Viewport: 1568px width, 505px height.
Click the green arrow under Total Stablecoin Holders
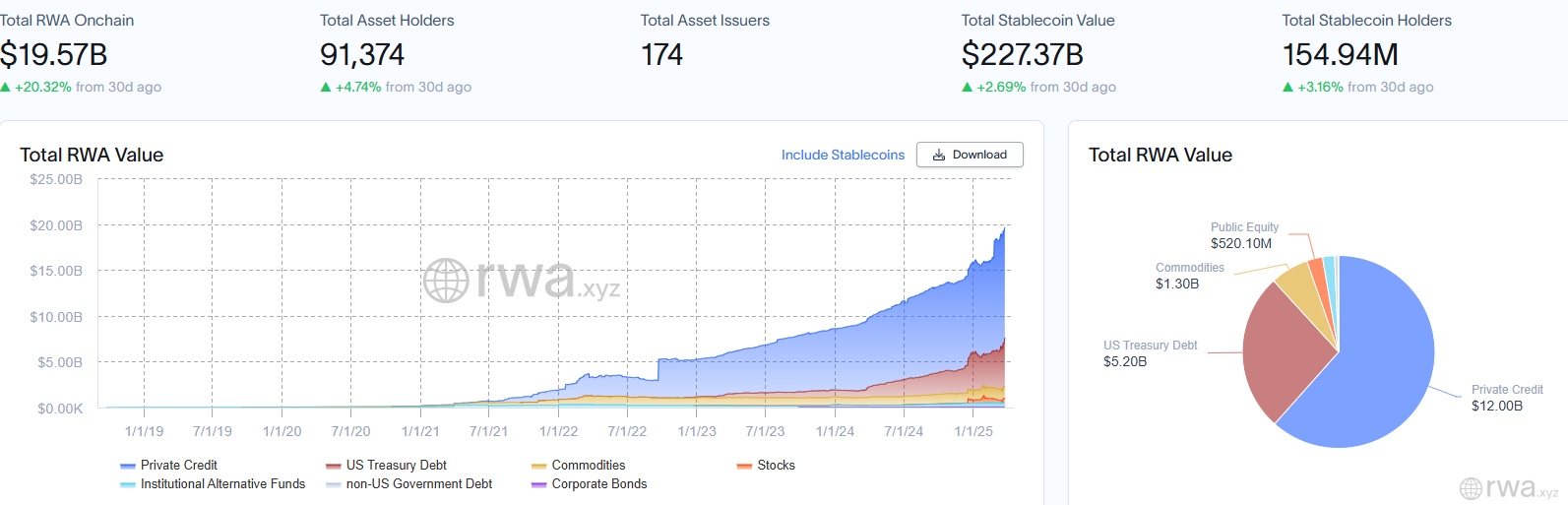point(1287,88)
